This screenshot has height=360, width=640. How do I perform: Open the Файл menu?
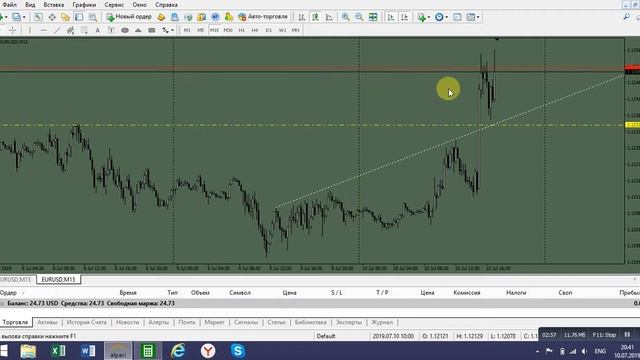pos(9,5)
